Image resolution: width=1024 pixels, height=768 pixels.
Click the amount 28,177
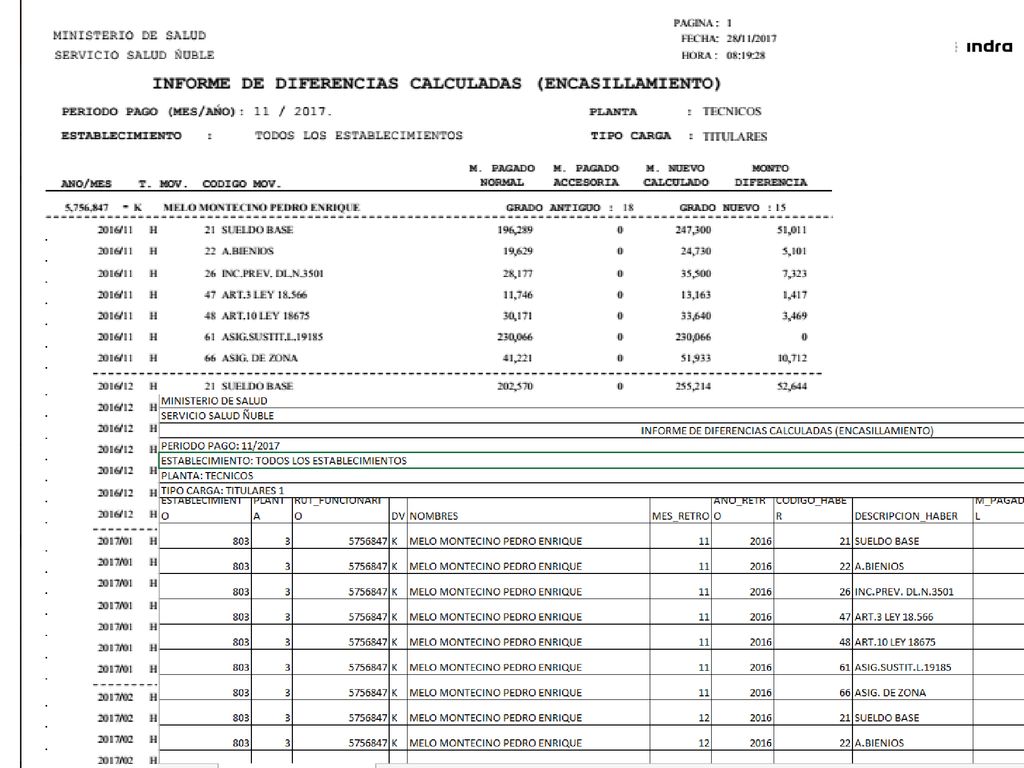[518, 274]
